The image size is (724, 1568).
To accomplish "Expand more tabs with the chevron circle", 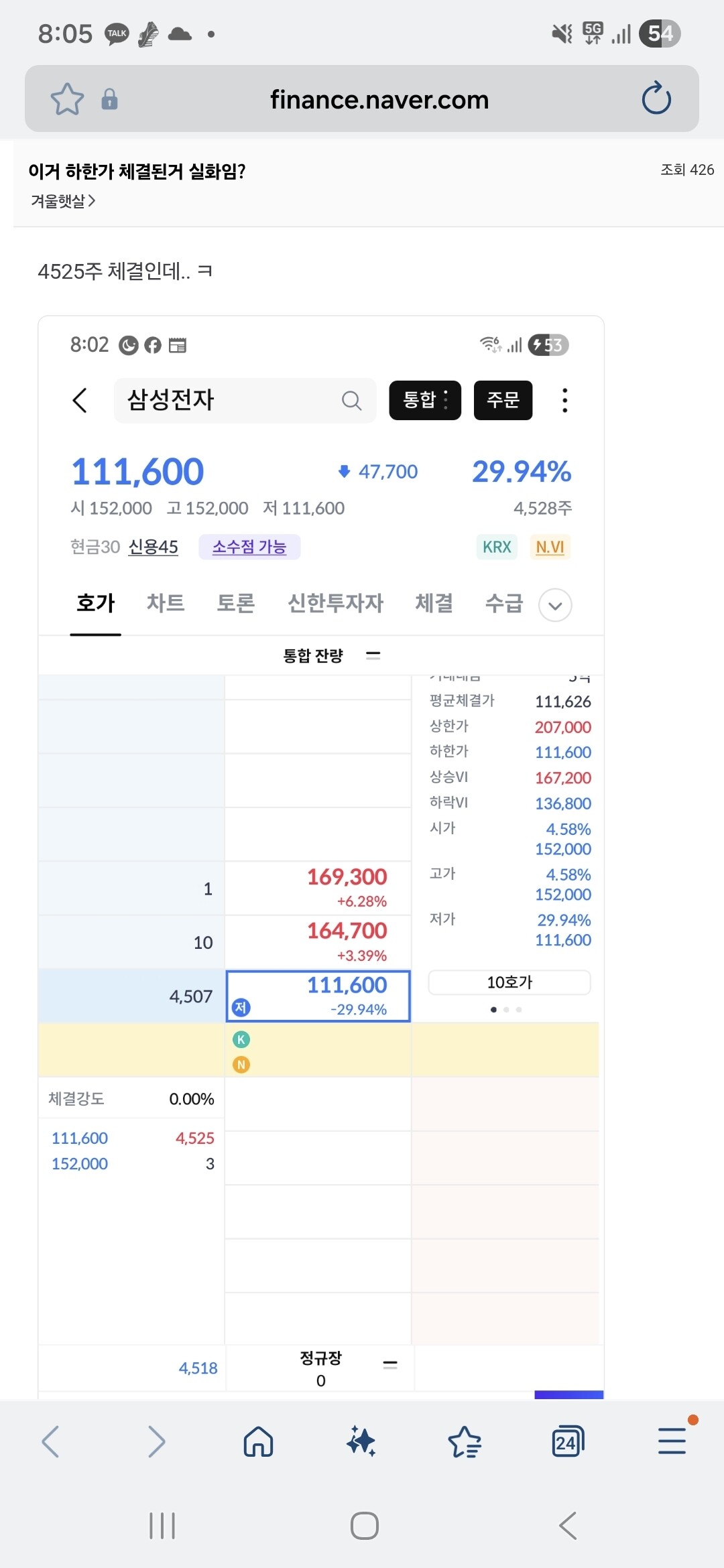I will tap(555, 605).
